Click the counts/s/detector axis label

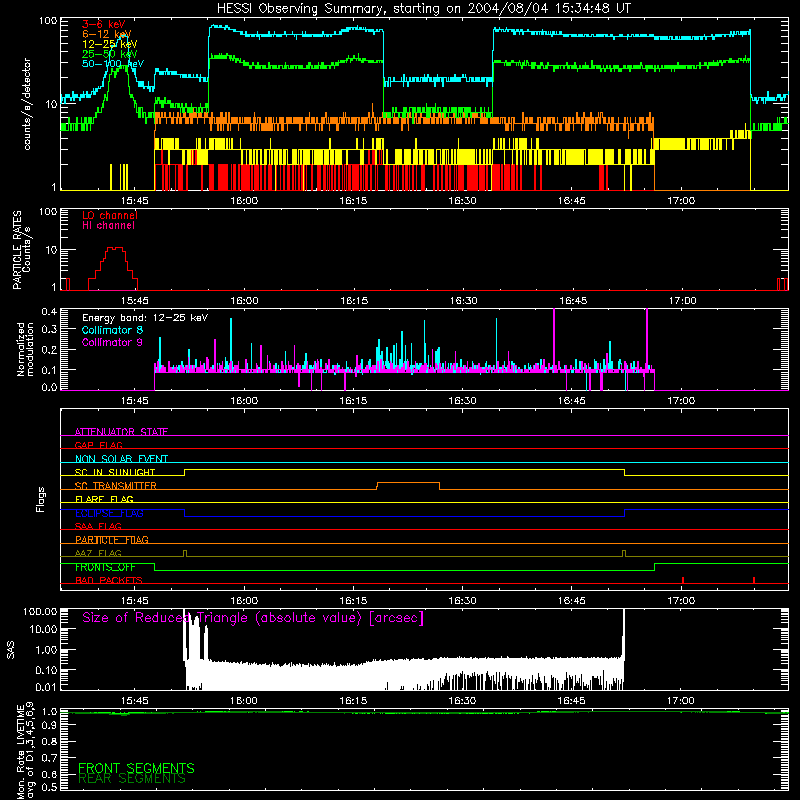27,104
